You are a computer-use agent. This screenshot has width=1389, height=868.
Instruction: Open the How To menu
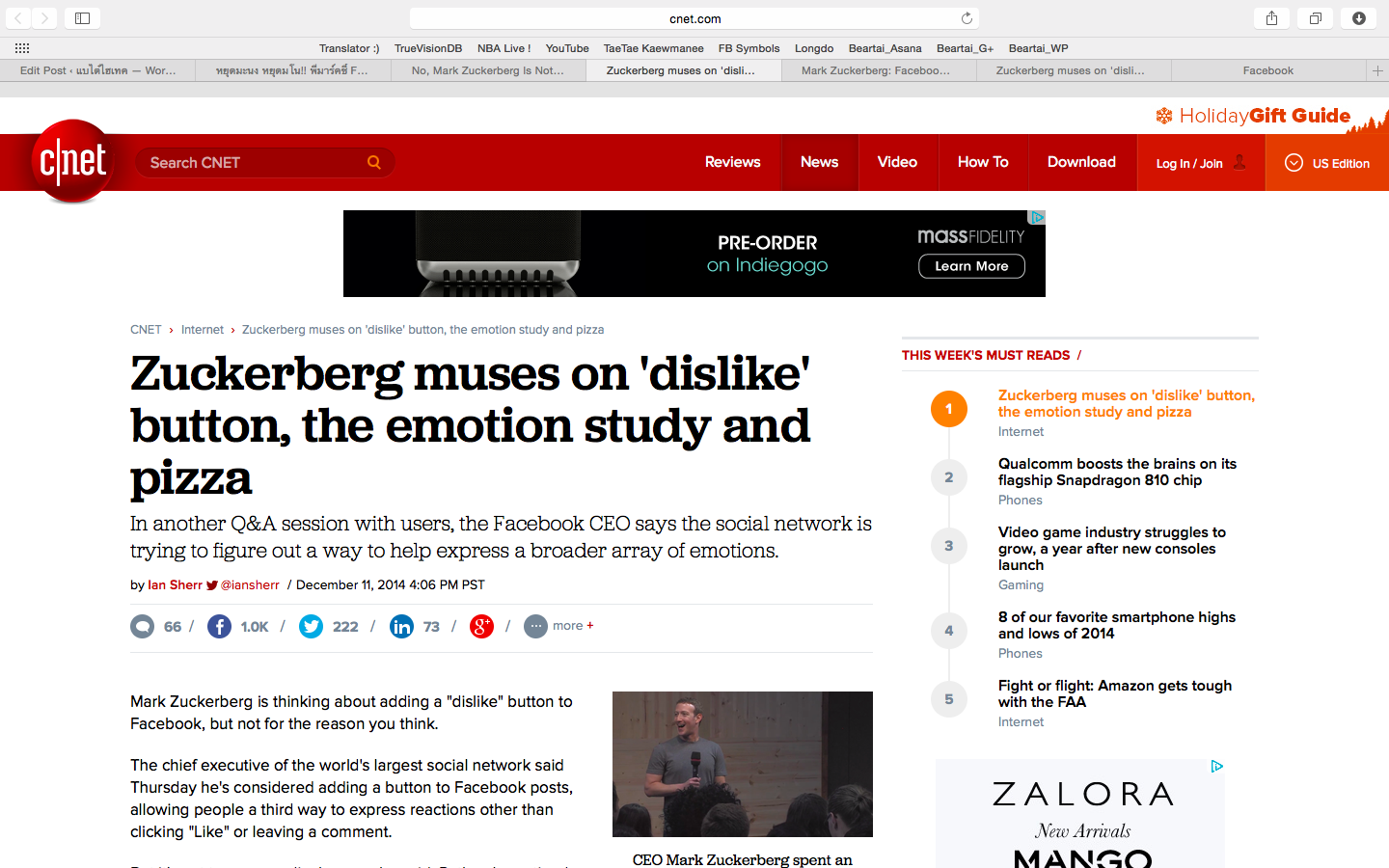click(x=983, y=162)
